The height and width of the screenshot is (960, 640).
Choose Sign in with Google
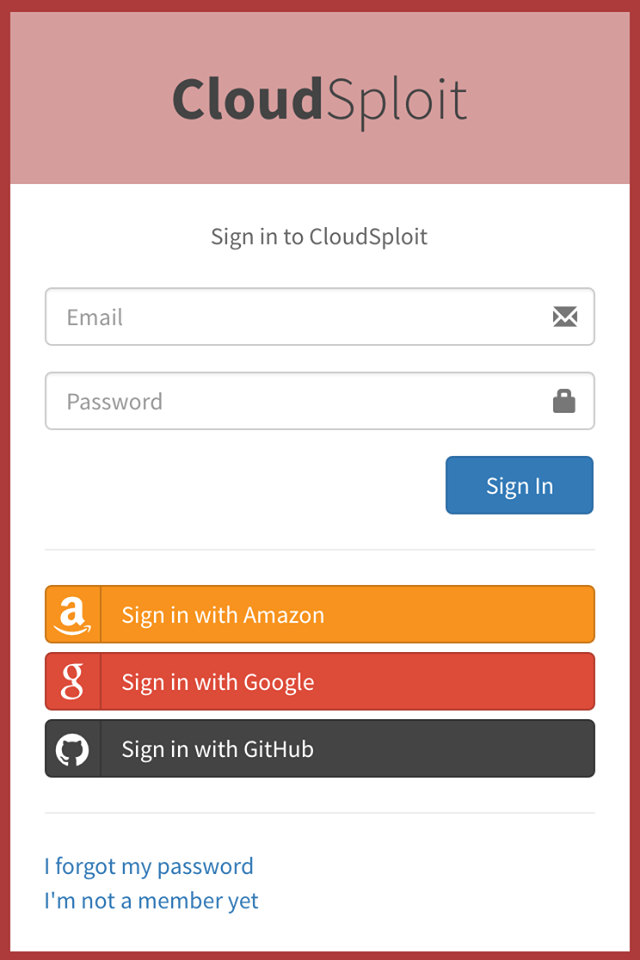345,682
